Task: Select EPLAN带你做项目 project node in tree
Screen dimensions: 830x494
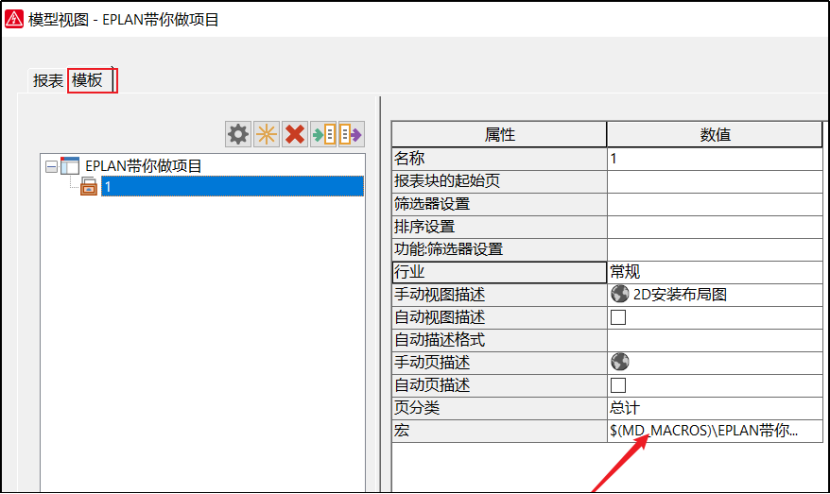Action: (143, 166)
